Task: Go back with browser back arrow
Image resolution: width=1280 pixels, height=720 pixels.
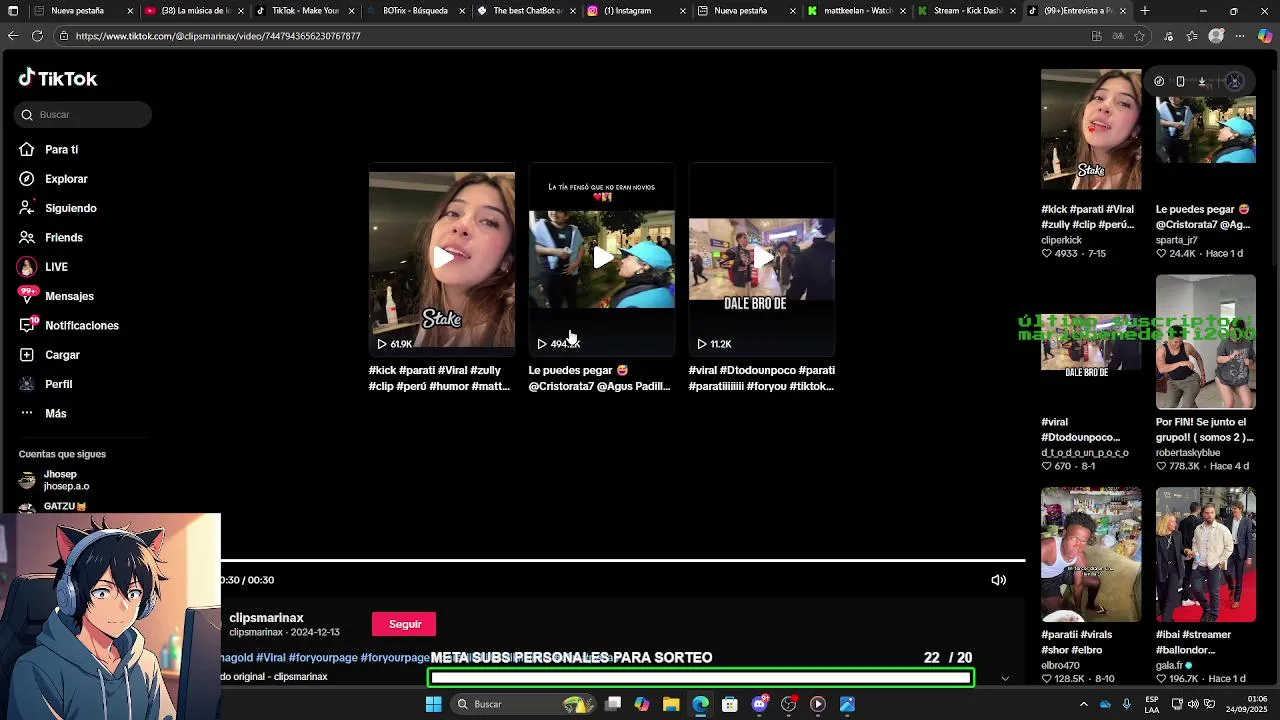Action: (x=13, y=36)
